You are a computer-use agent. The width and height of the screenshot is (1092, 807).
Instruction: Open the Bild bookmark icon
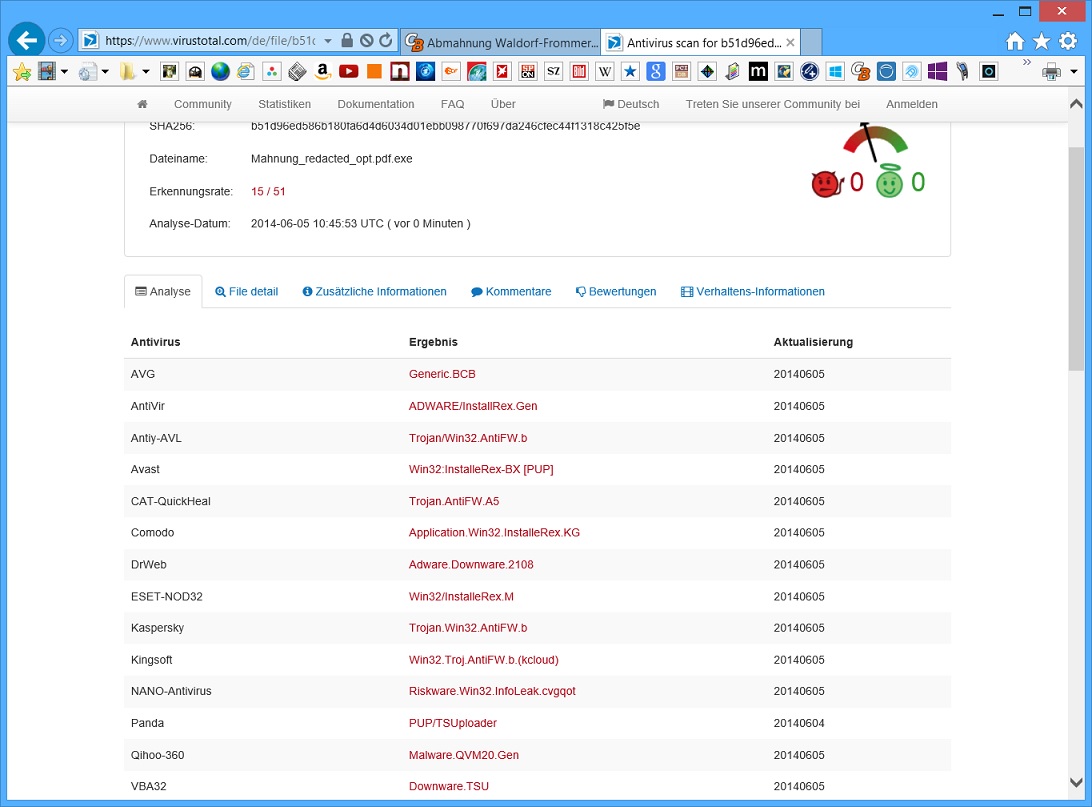pyautogui.click(x=579, y=71)
